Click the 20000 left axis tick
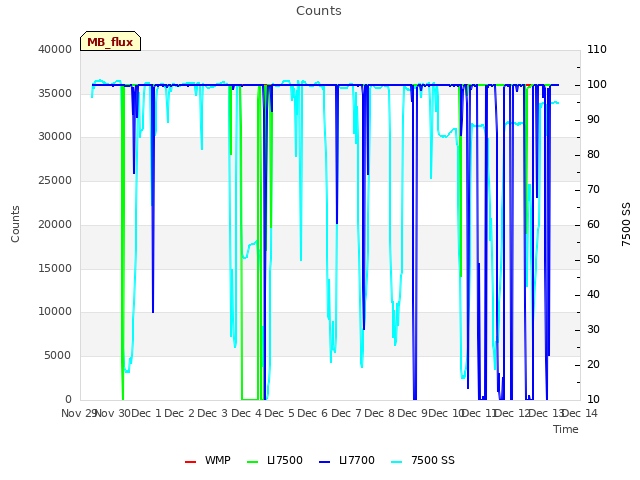The height and width of the screenshot is (480, 640). click(x=55, y=224)
